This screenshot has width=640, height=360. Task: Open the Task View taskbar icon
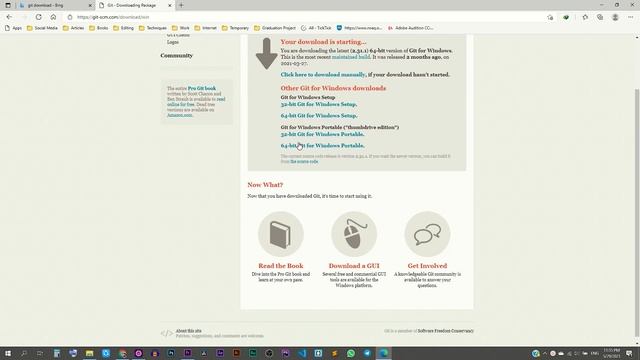click(40, 353)
